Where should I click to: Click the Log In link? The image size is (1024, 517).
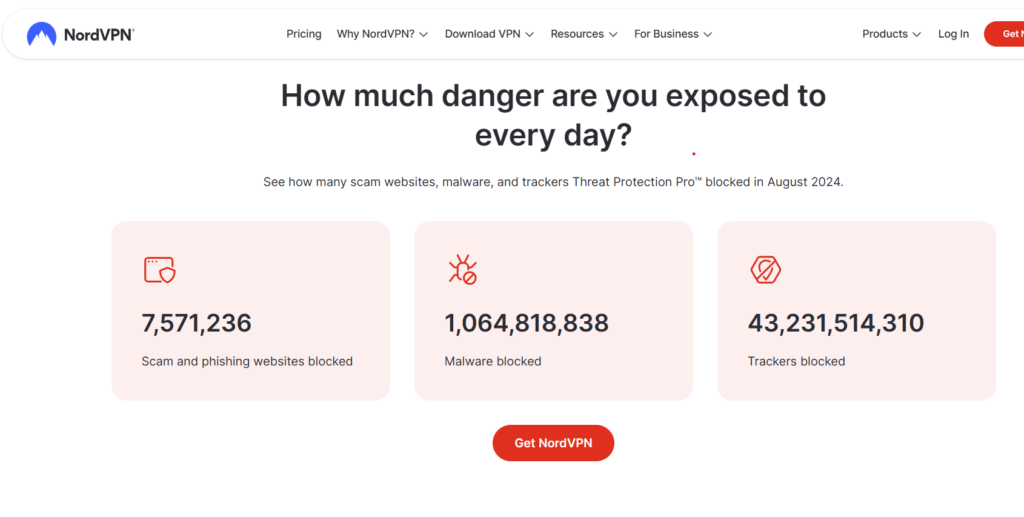click(x=953, y=34)
